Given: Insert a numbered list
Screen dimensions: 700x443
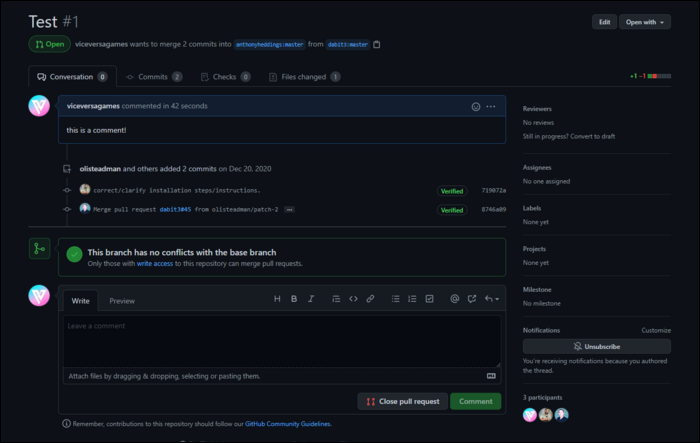Looking at the screenshot, I should [x=412, y=299].
